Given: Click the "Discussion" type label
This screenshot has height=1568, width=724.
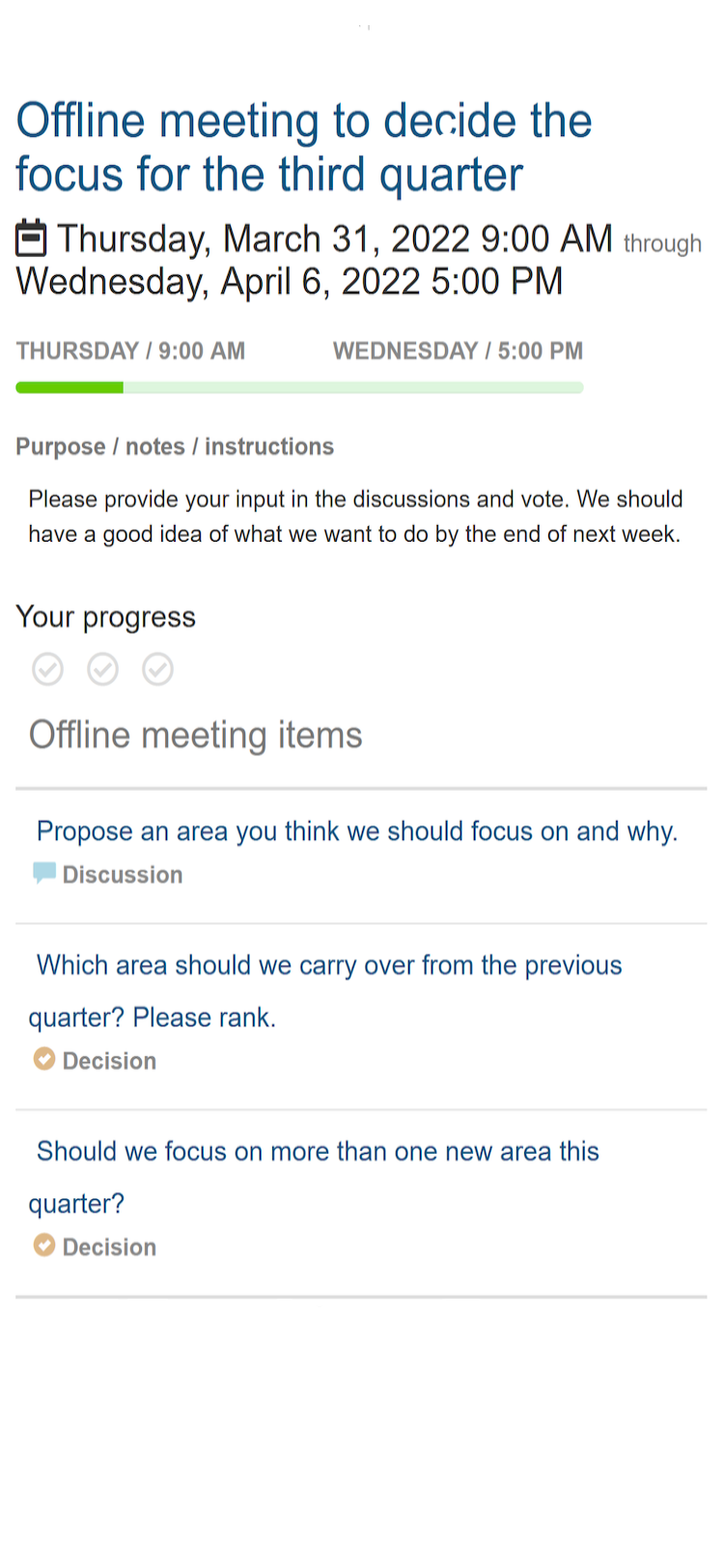Looking at the screenshot, I should (x=123, y=875).
